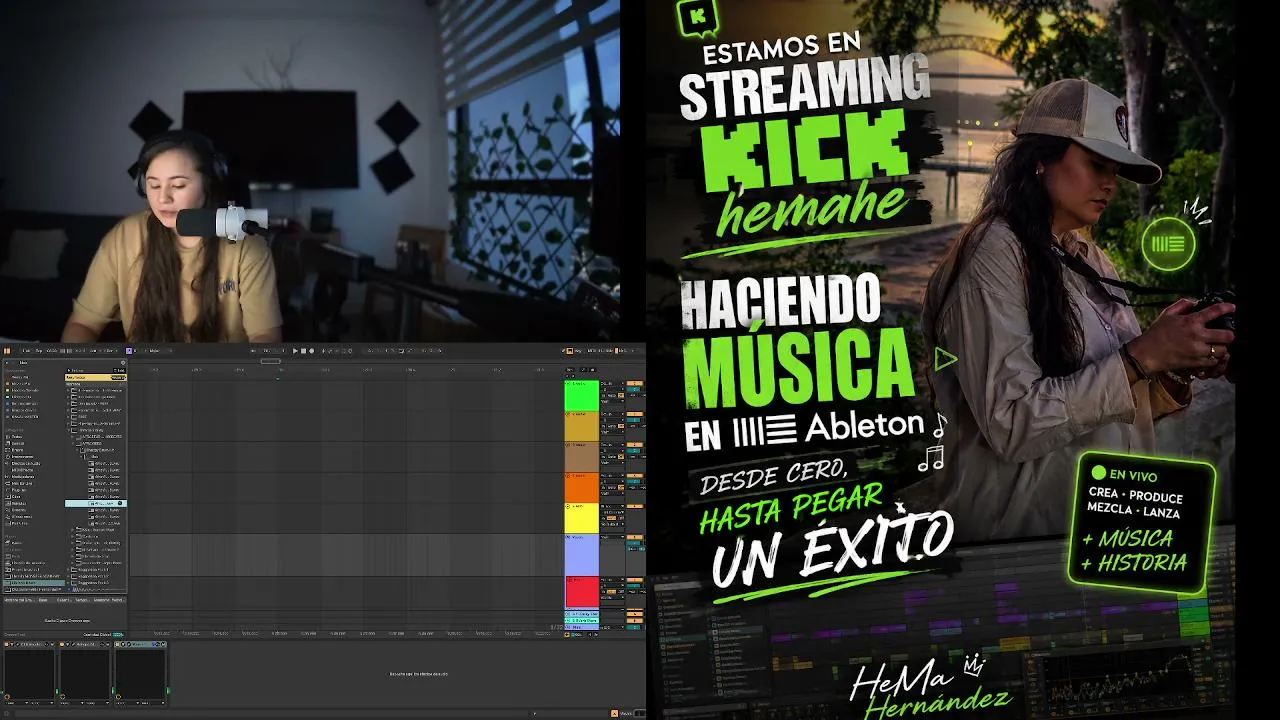The height and width of the screenshot is (720, 1280).
Task: Toggle the leftmost device's activator in Device View
Action: point(7,644)
